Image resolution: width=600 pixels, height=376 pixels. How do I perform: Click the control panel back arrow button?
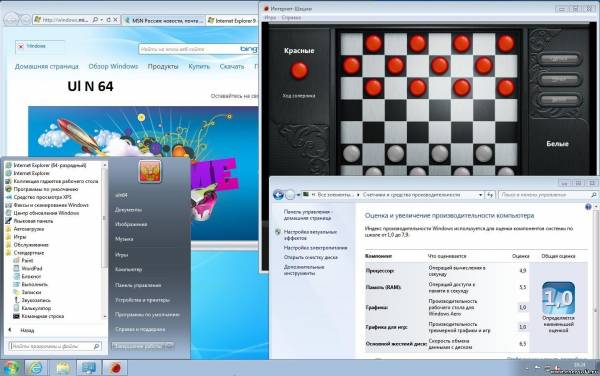point(278,195)
